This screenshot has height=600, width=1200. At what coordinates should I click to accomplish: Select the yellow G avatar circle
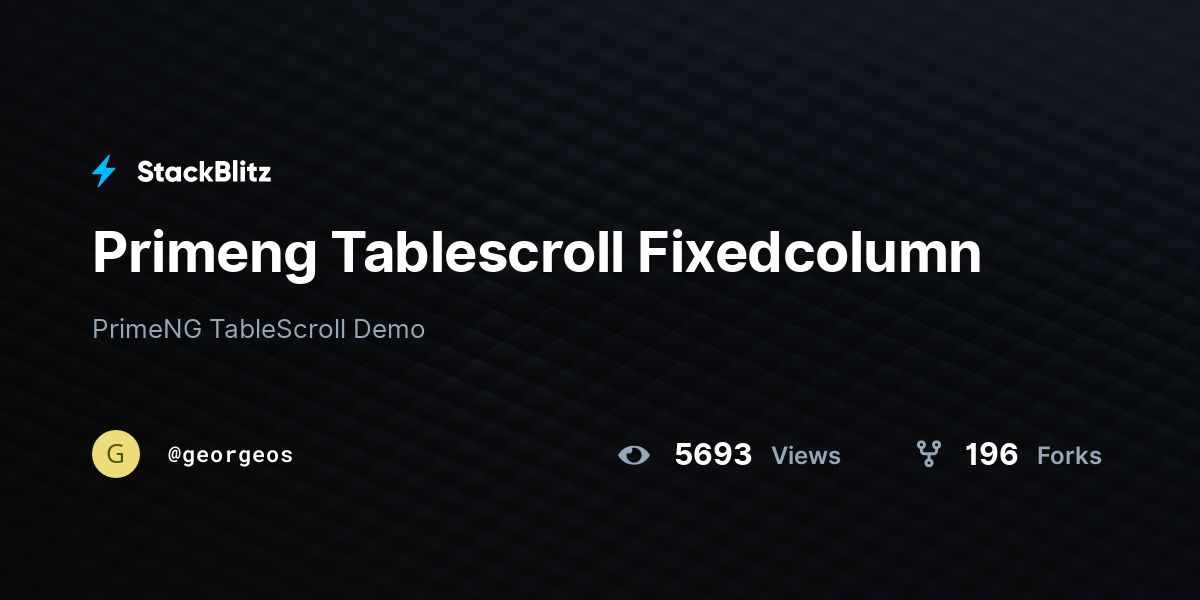coord(116,454)
